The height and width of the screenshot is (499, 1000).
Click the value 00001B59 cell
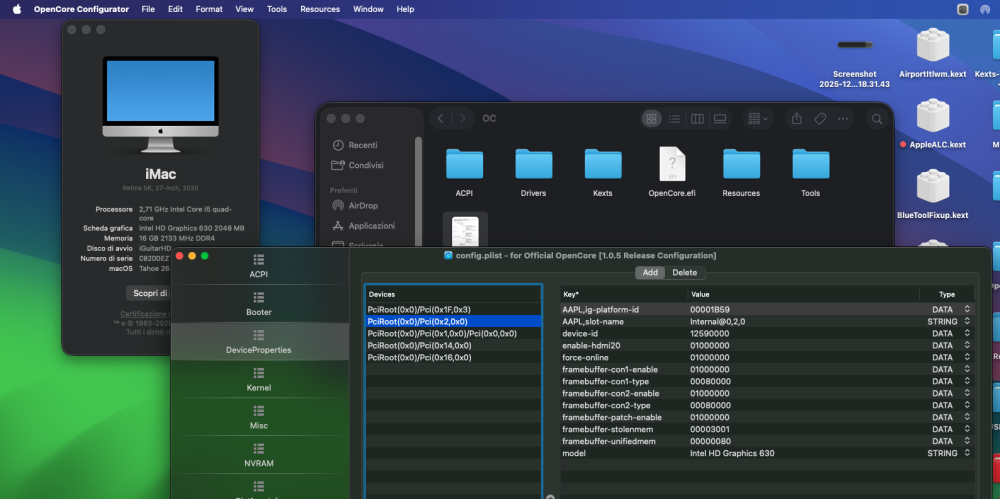click(710, 309)
